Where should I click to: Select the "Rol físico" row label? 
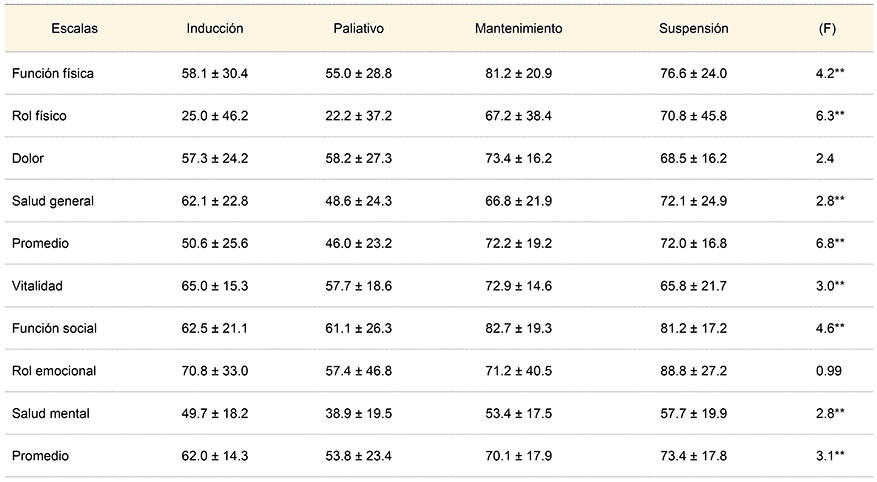(x=40, y=116)
